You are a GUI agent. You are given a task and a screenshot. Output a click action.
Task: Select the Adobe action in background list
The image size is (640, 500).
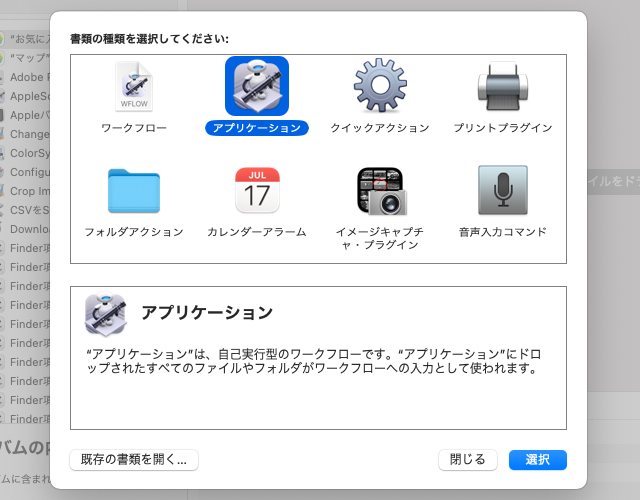[x=28, y=77]
